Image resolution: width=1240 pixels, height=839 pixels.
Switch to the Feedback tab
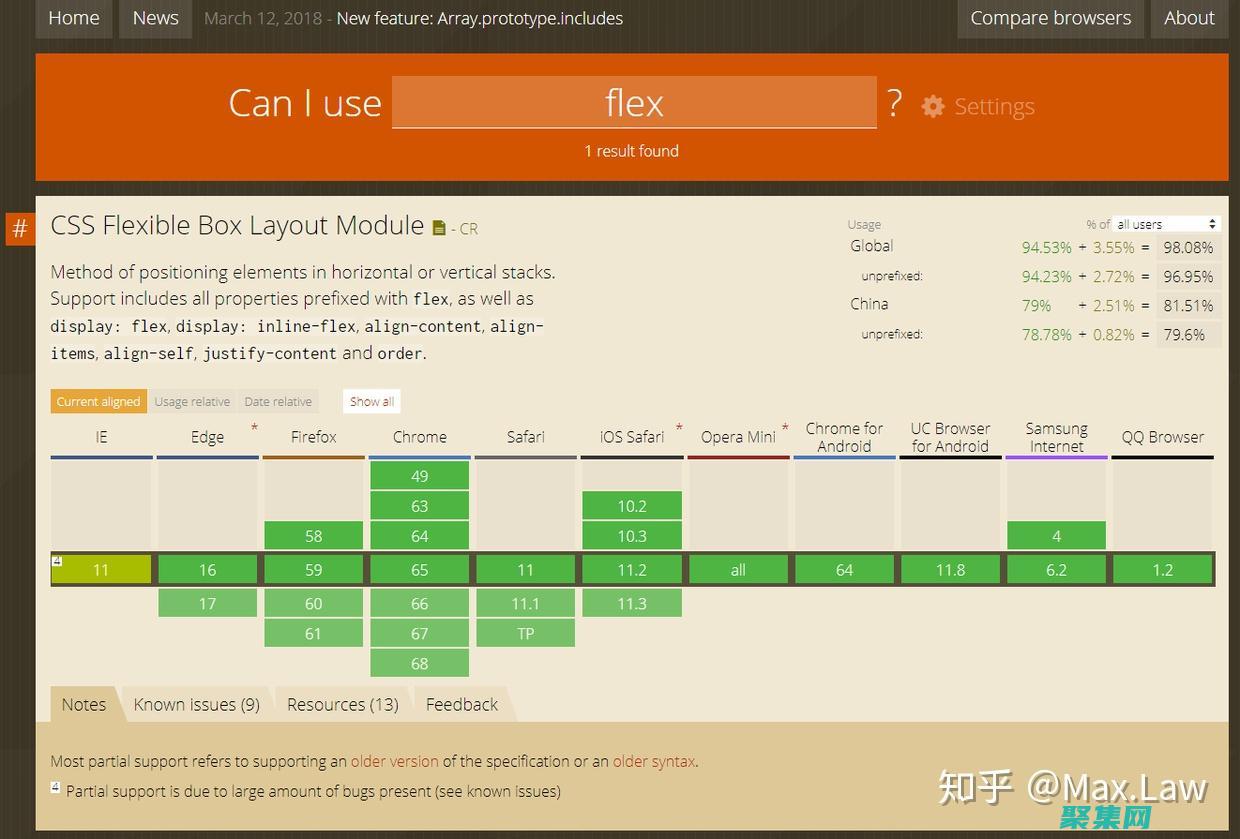[x=461, y=704]
